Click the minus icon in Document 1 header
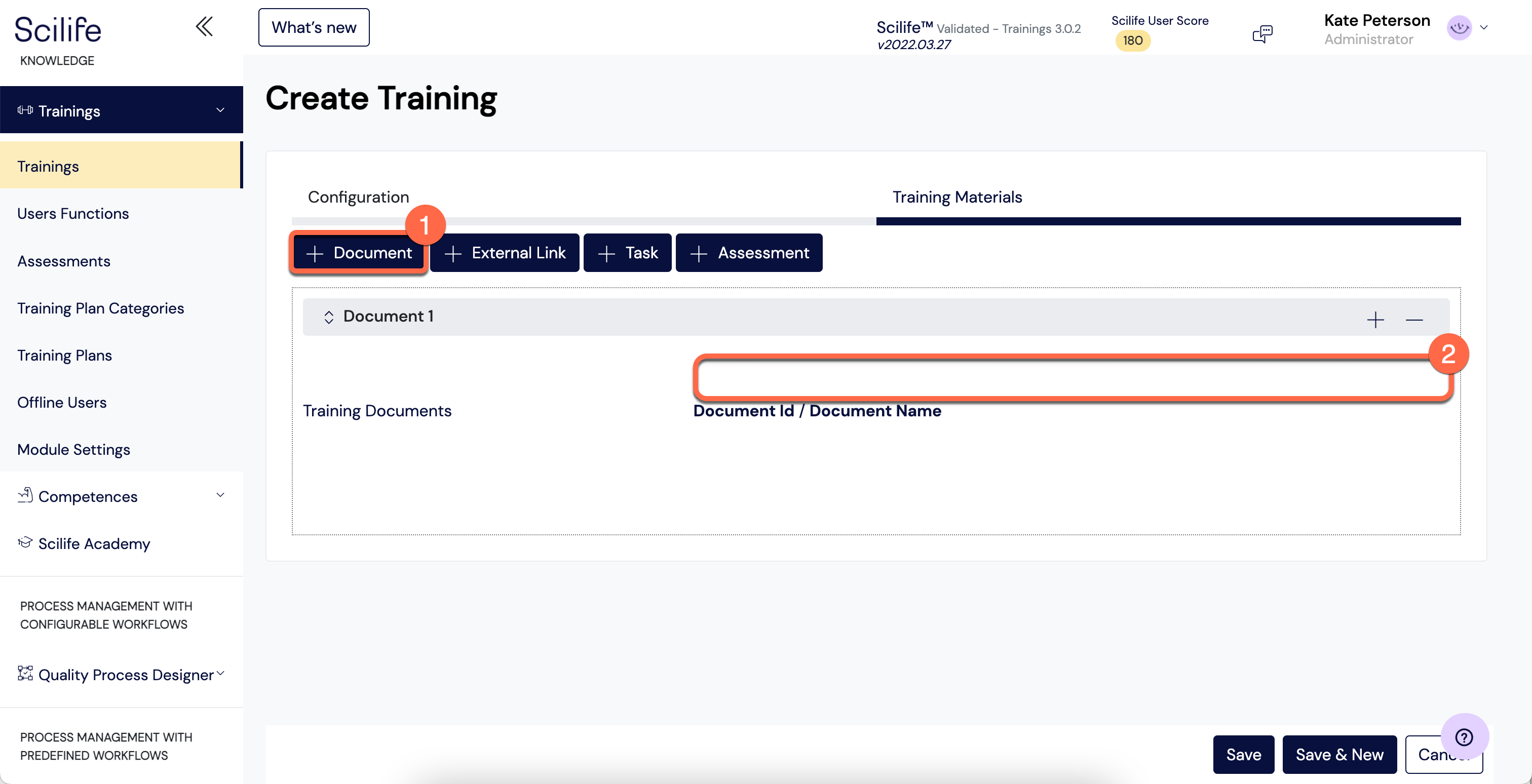 point(1414,320)
